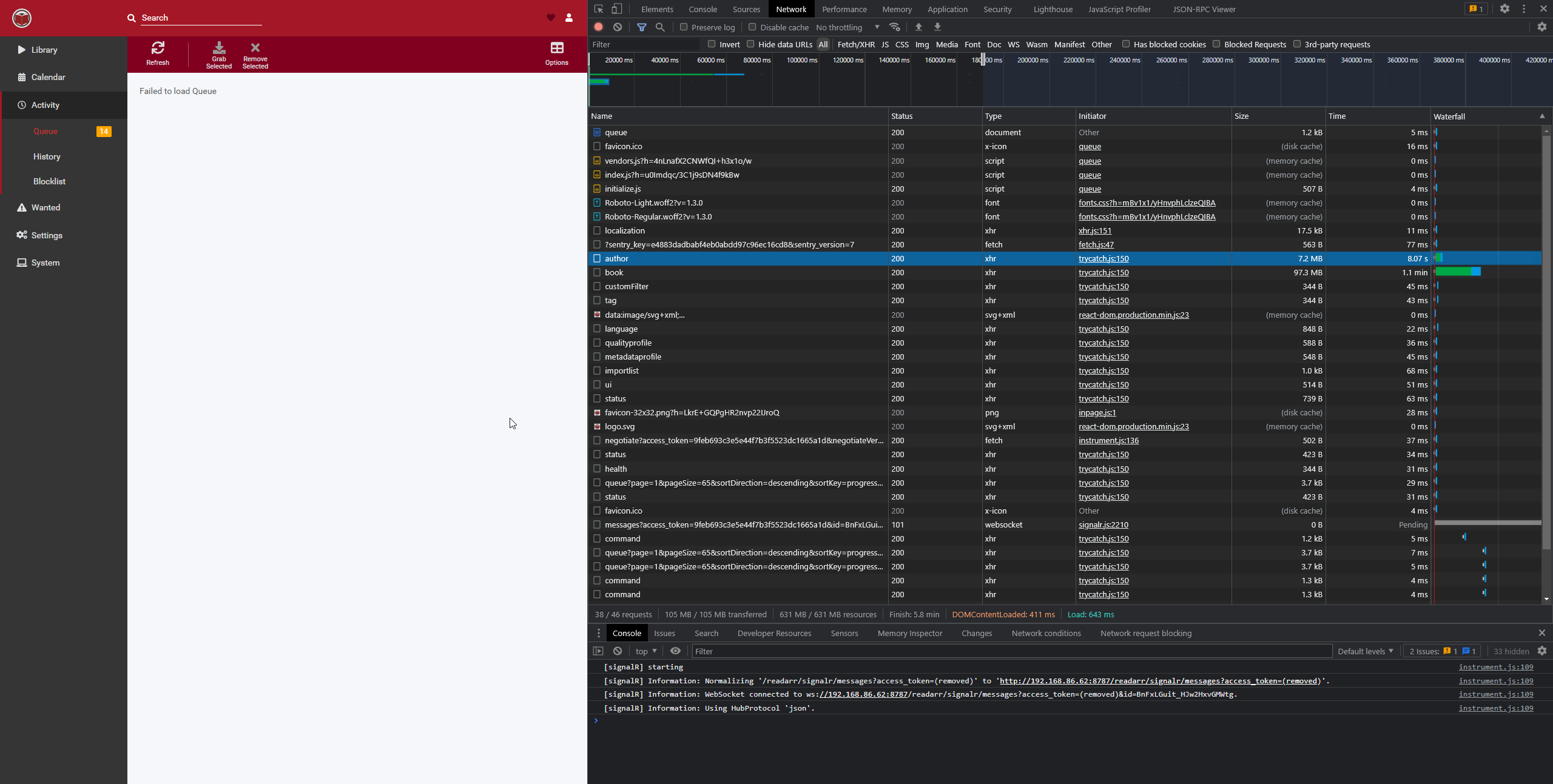Tick the checkbox next to the author request
Viewport: 1553px width, 784px height.
click(x=596, y=258)
